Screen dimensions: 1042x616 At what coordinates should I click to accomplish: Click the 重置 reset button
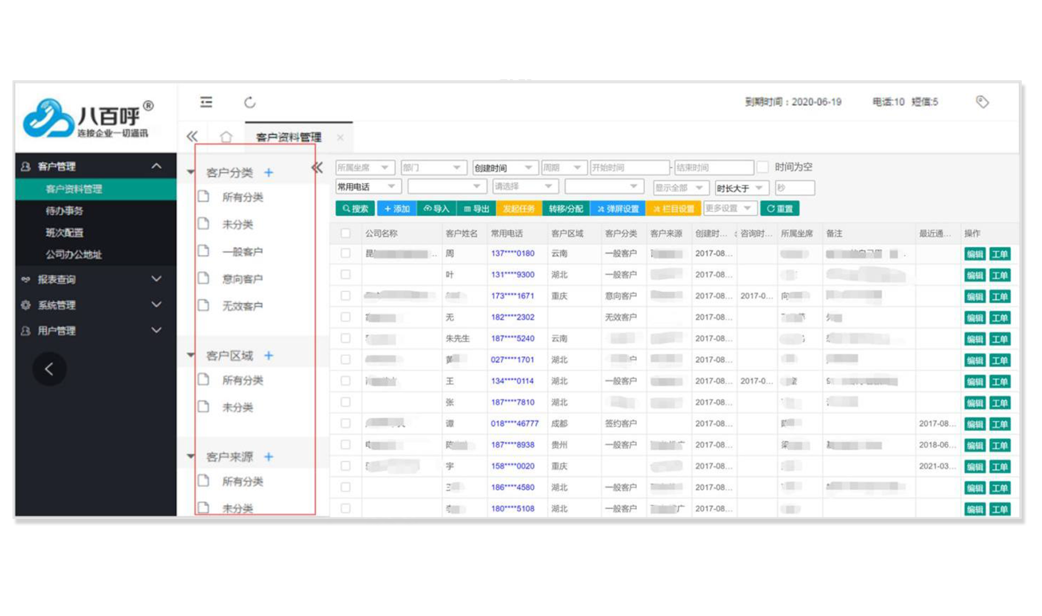point(780,209)
